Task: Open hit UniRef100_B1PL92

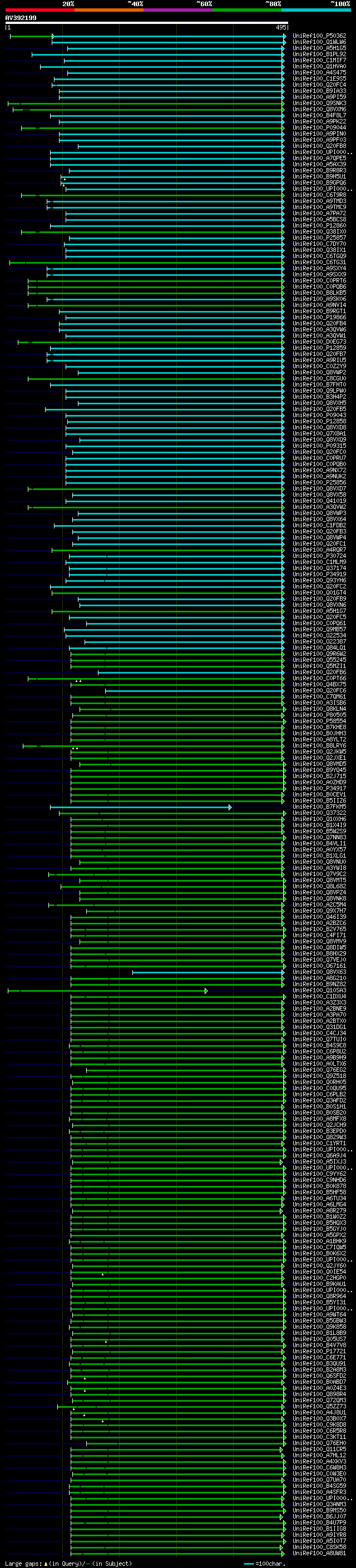Action: [x=319, y=54]
